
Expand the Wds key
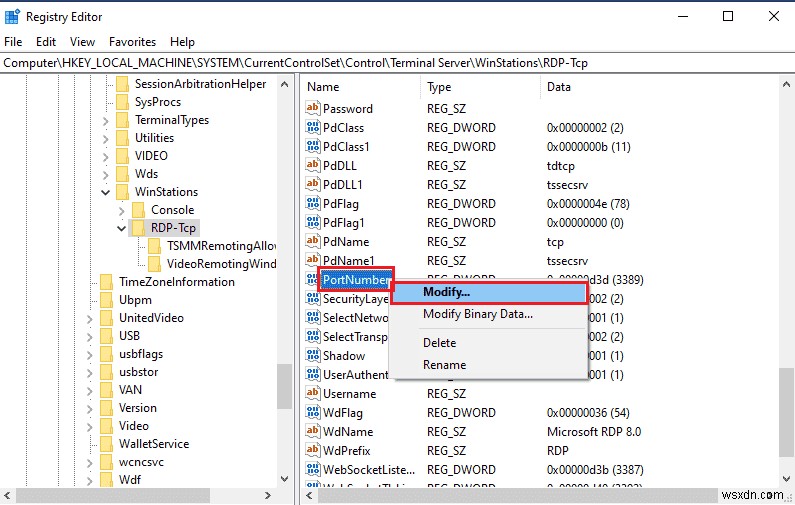[105, 174]
